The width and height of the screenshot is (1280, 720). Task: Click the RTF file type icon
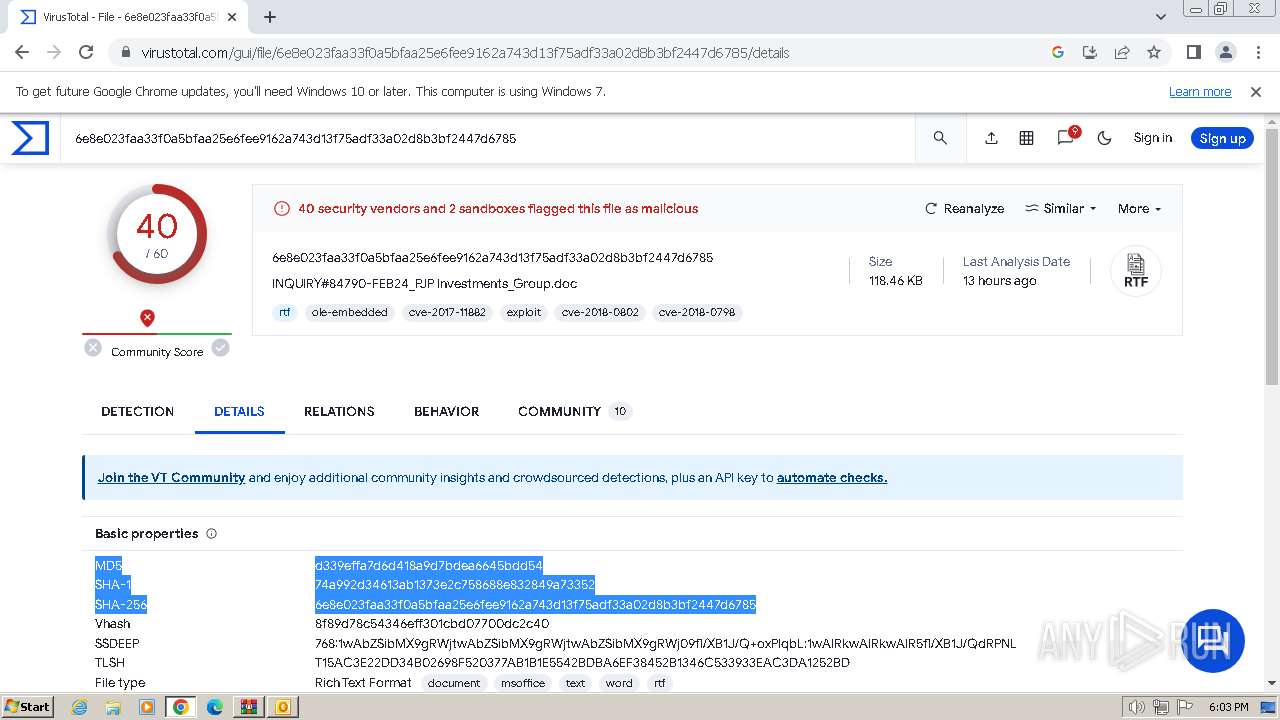[1136, 270]
